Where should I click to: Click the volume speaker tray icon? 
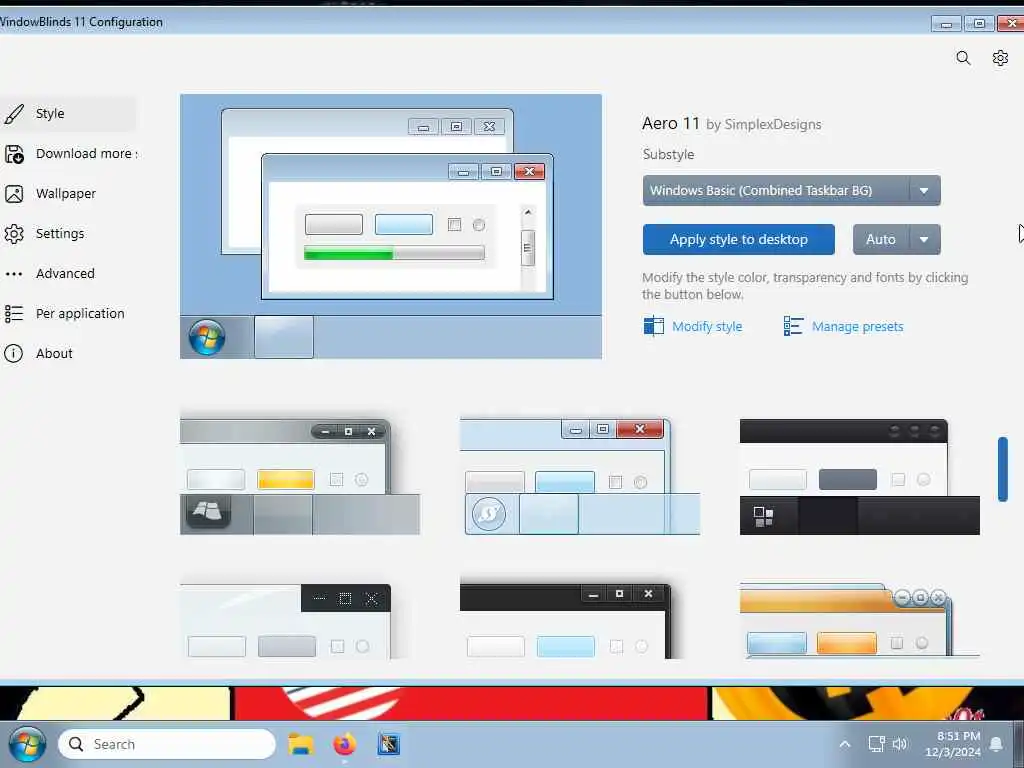900,744
